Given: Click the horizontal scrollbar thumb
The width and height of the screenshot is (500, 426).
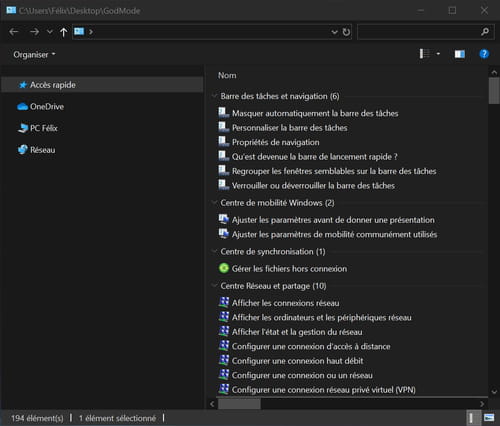Looking at the screenshot, I should 239,404.
